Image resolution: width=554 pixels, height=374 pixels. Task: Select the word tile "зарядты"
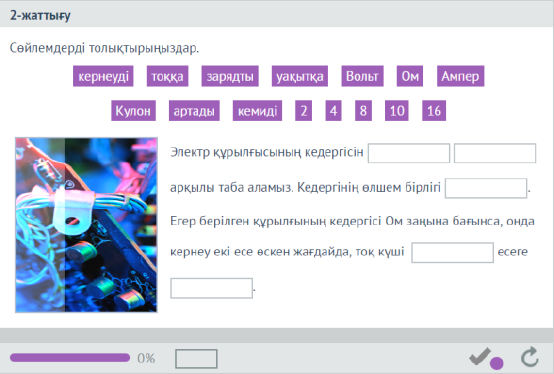click(230, 76)
